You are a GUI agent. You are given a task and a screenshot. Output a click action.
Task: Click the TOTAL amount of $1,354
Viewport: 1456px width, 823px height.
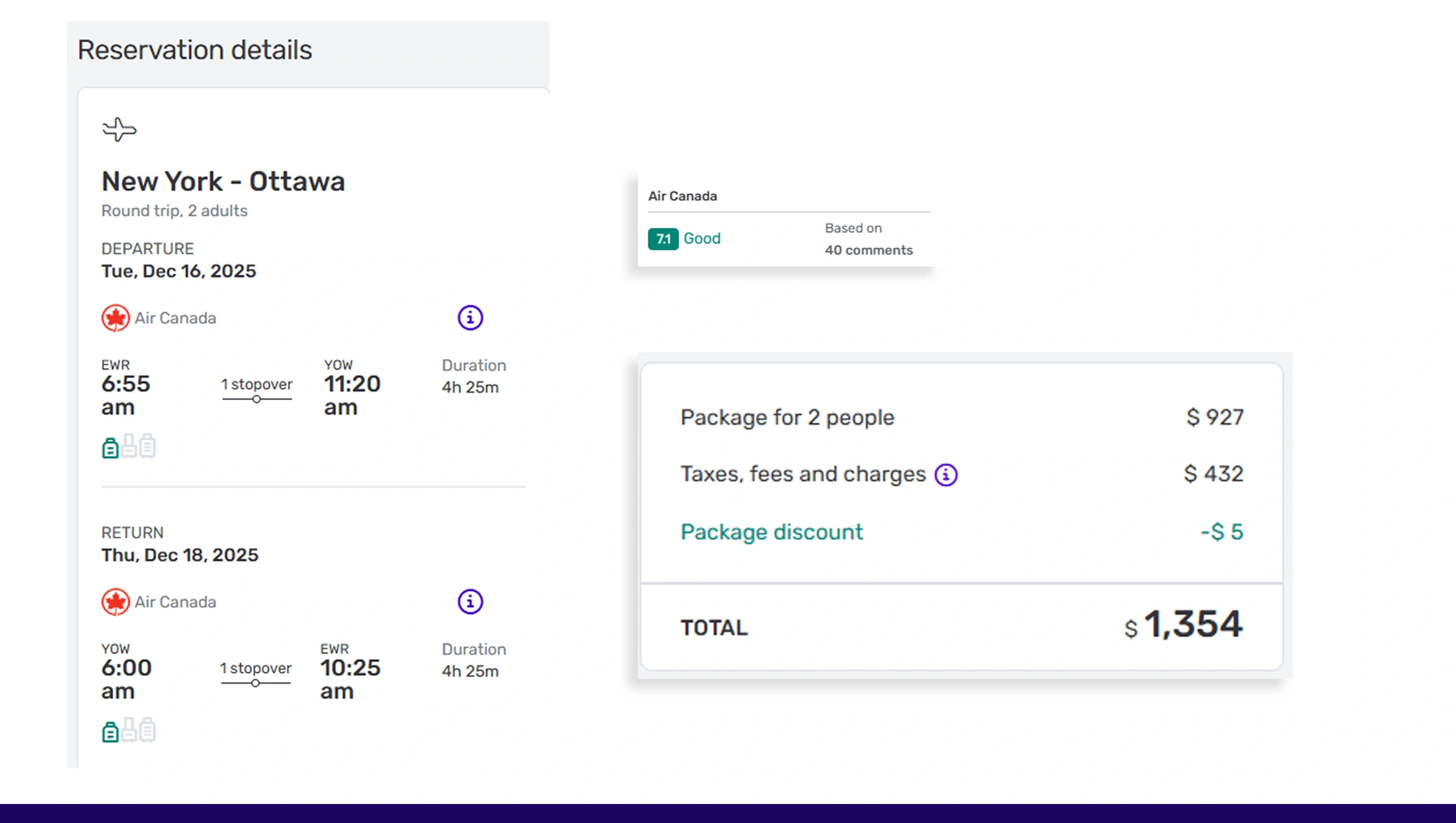pos(1184,624)
